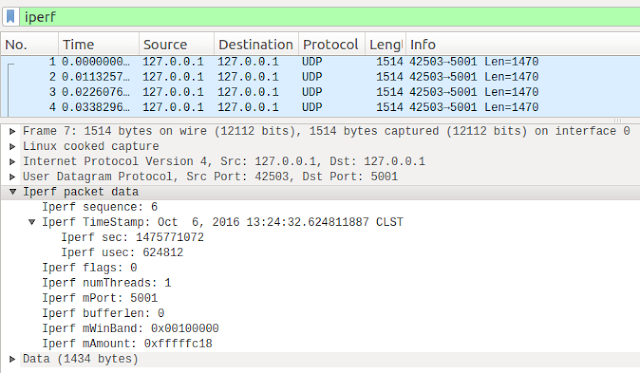Sort by Destination column header
The width and height of the screenshot is (640, 373).
click(x=256, y=44)
